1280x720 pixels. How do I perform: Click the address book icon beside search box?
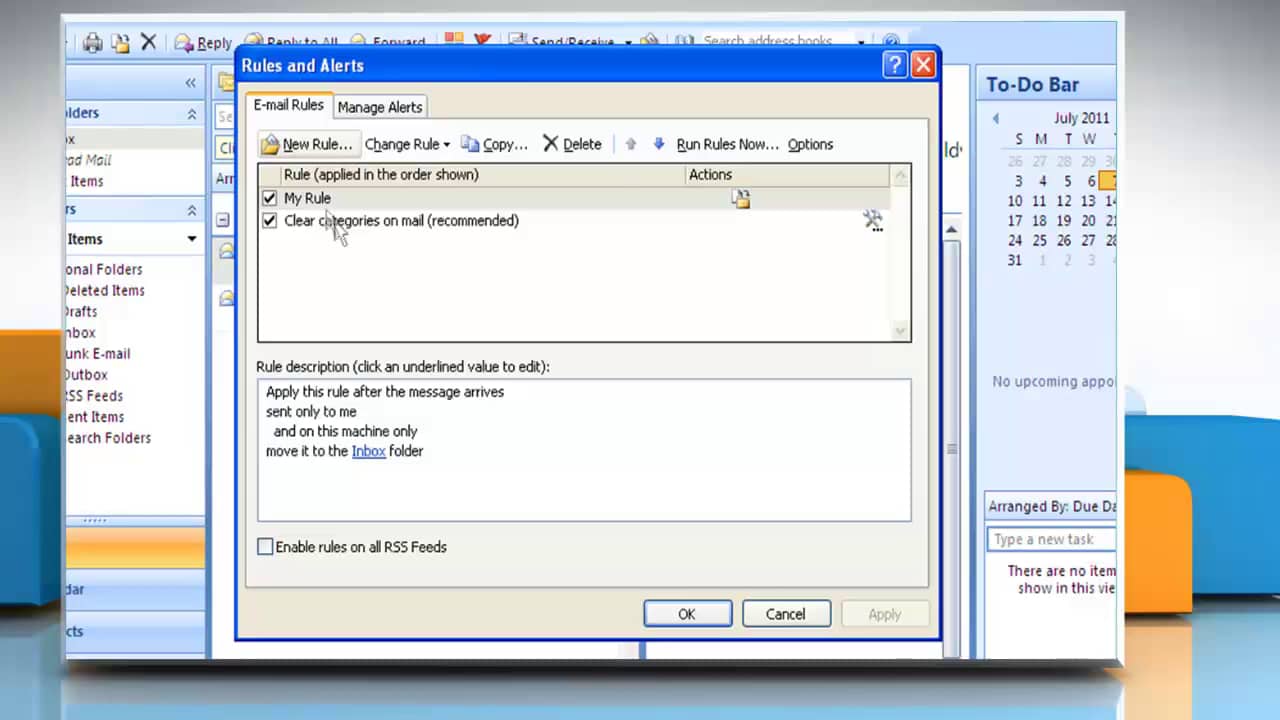click(684, 42)
